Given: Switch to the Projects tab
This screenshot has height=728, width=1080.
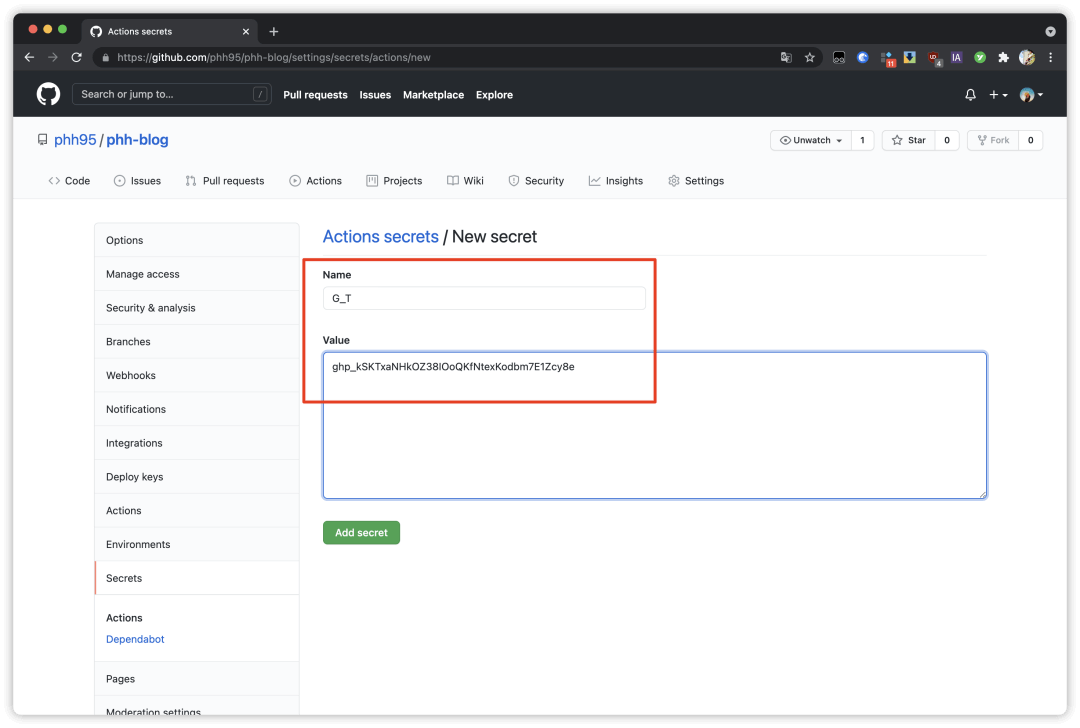Looking at the screenshot, I should [394, 180].
